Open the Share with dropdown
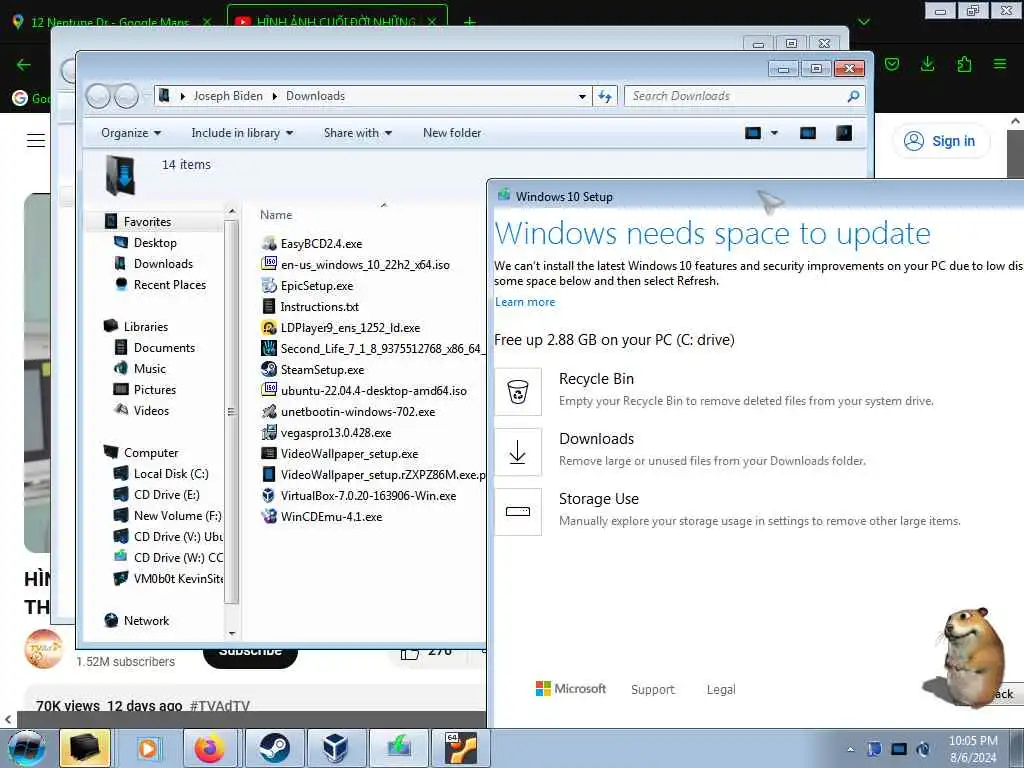The width and height of the screenshot is (1024, 768). [x=358, y=133]
